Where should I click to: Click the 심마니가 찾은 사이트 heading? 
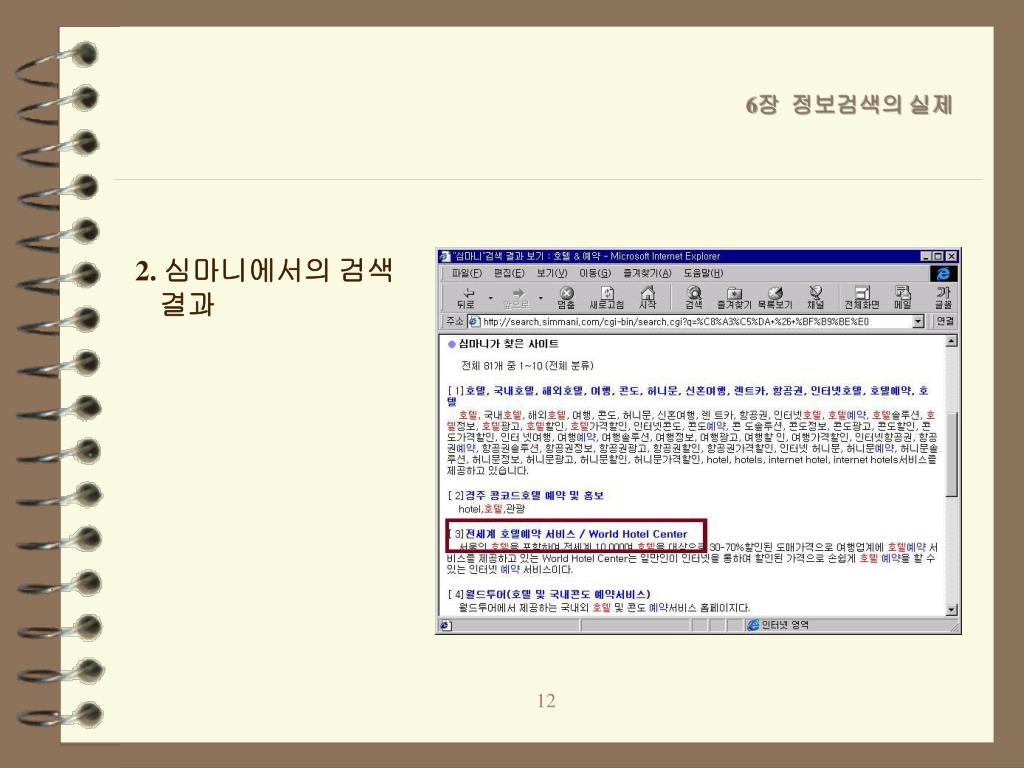click(x=508, y=344)
